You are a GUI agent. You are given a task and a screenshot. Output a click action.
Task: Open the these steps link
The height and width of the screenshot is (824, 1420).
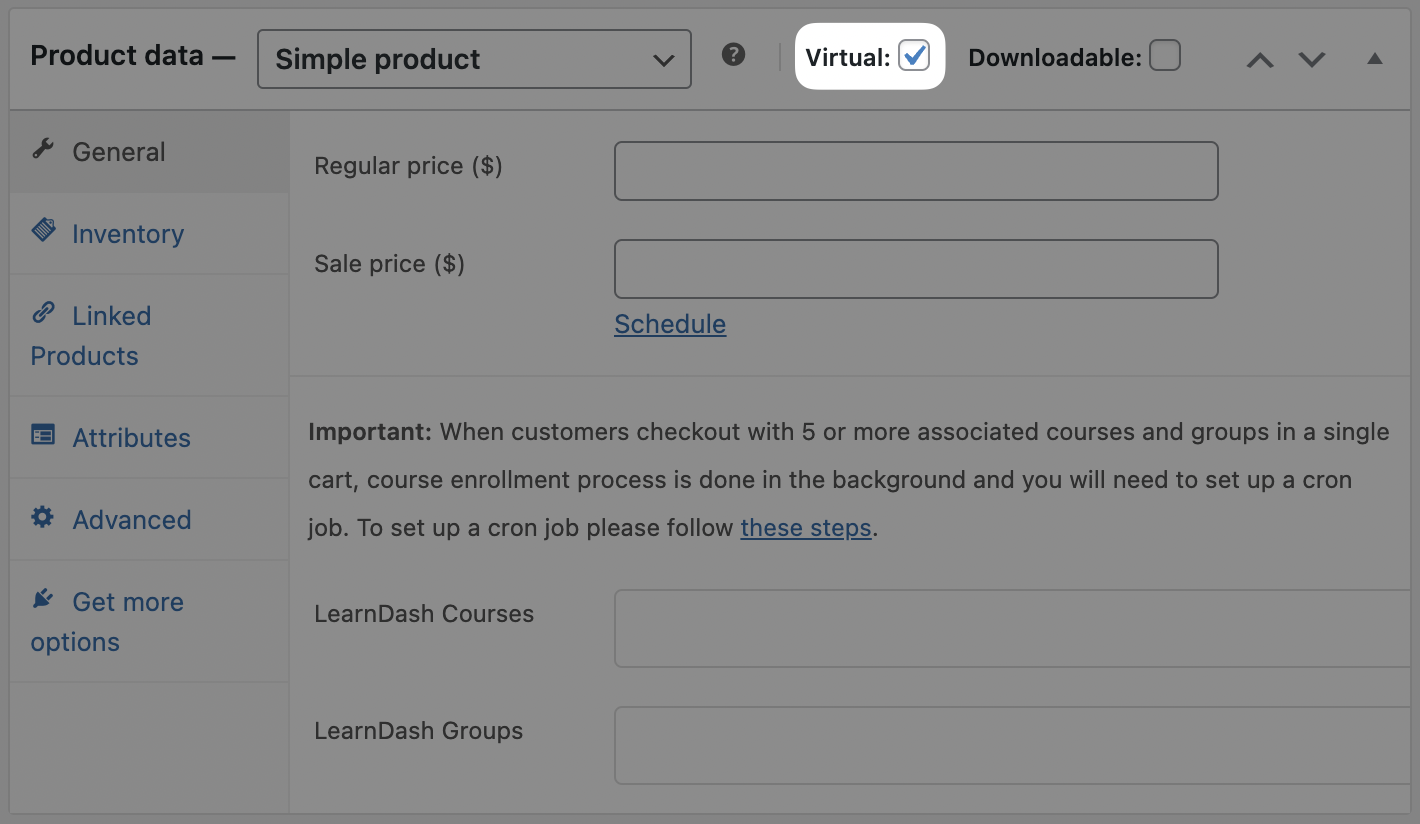click(805, 528)
